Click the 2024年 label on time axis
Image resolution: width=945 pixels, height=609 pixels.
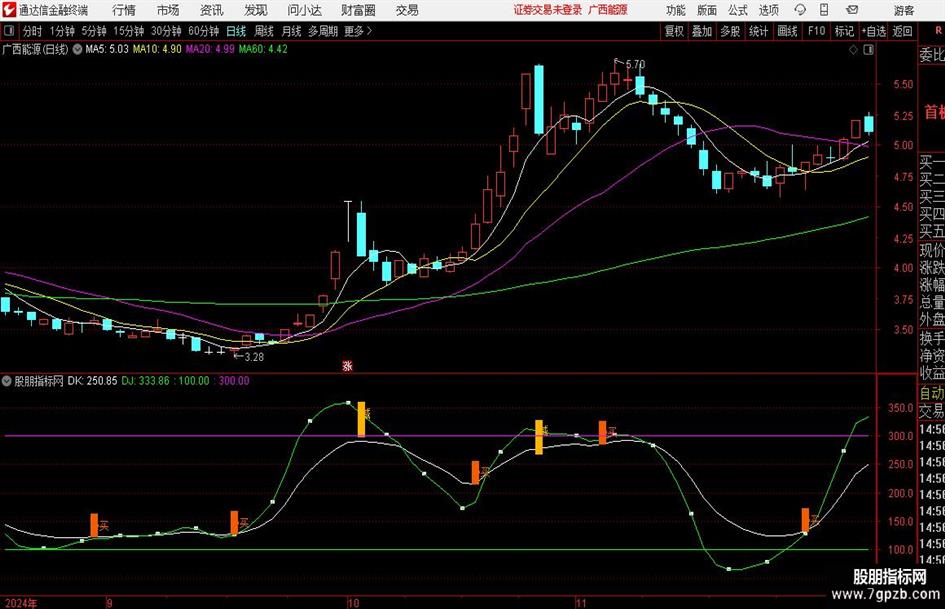click(x=20, y=602)
